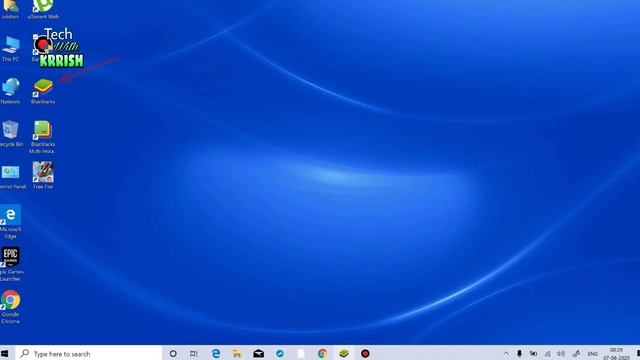Open the battery status tray icon
640x360 pixels.
(533, 353)
